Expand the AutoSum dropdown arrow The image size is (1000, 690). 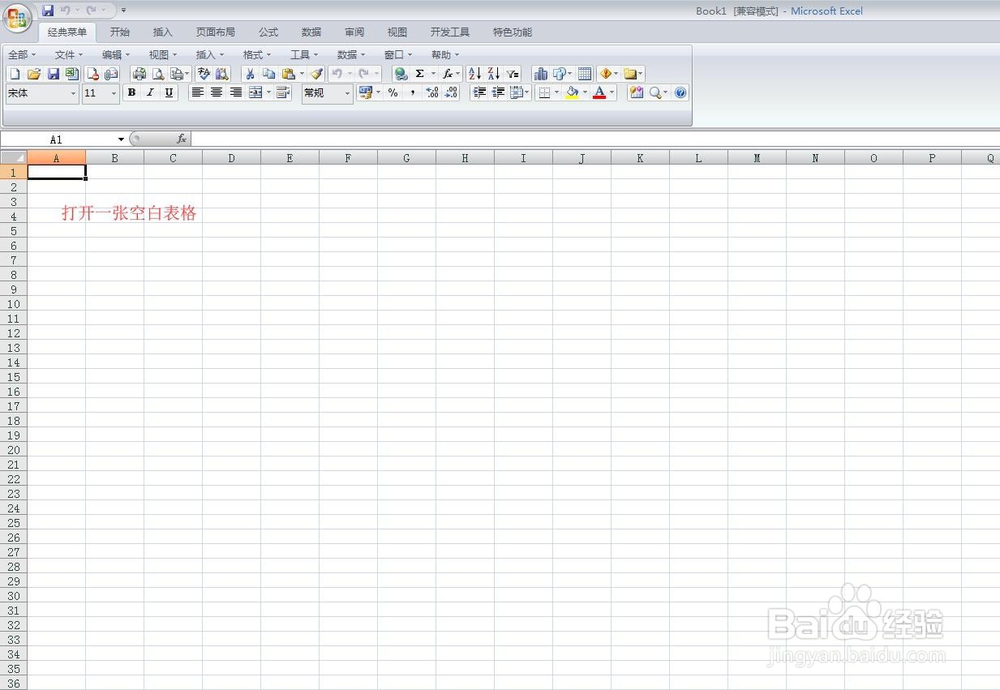click(x=434, y=74)
